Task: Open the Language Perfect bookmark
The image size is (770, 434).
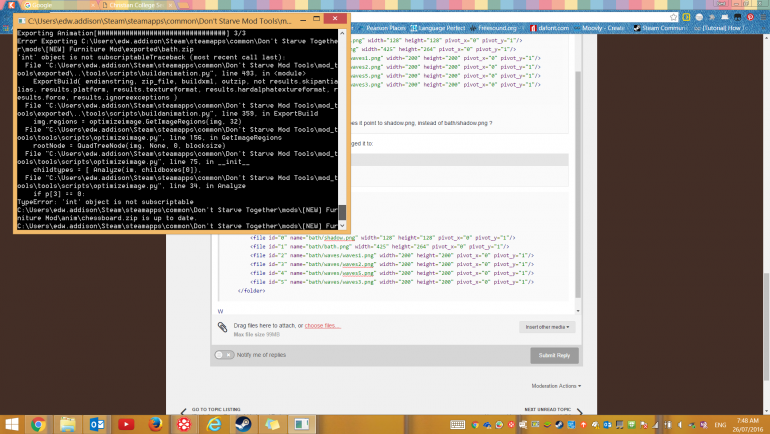Action: [438, 28]
